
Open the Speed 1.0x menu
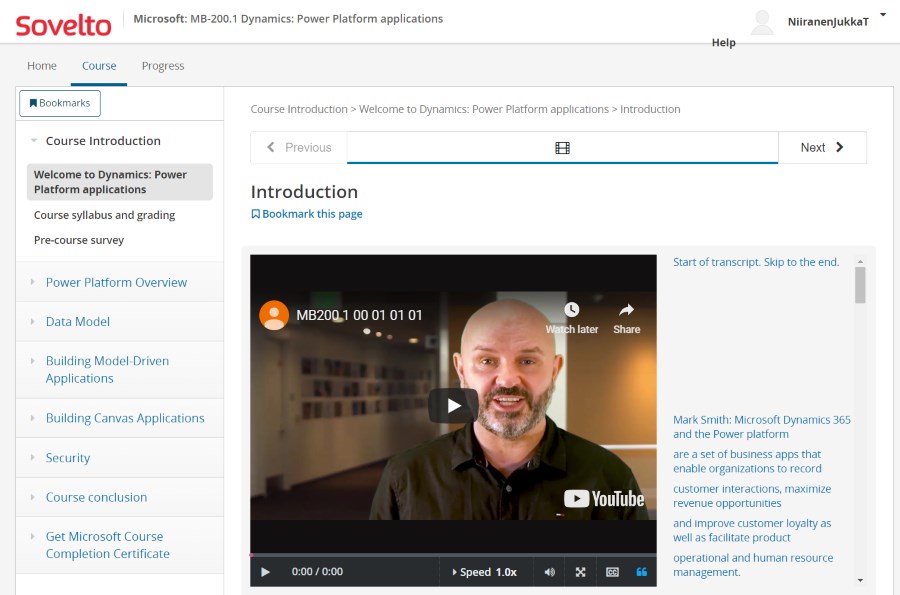(x=484, y=572)
